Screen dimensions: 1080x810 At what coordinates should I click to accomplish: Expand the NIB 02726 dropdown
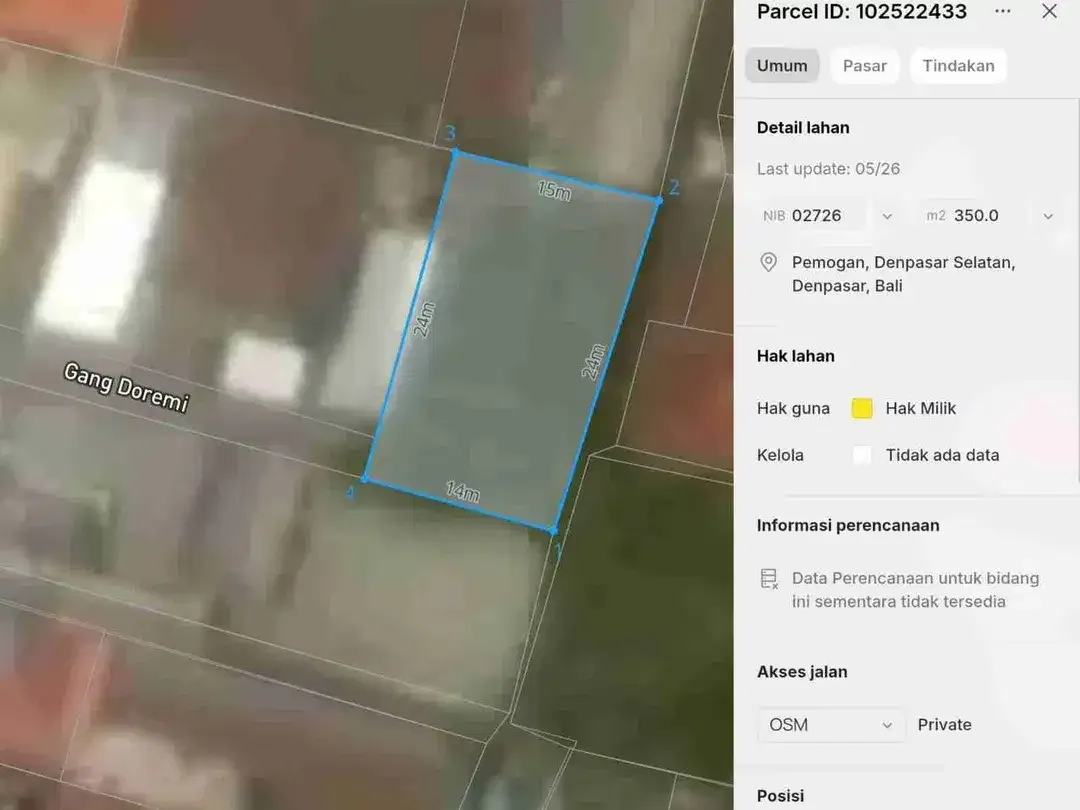point(887,216)
